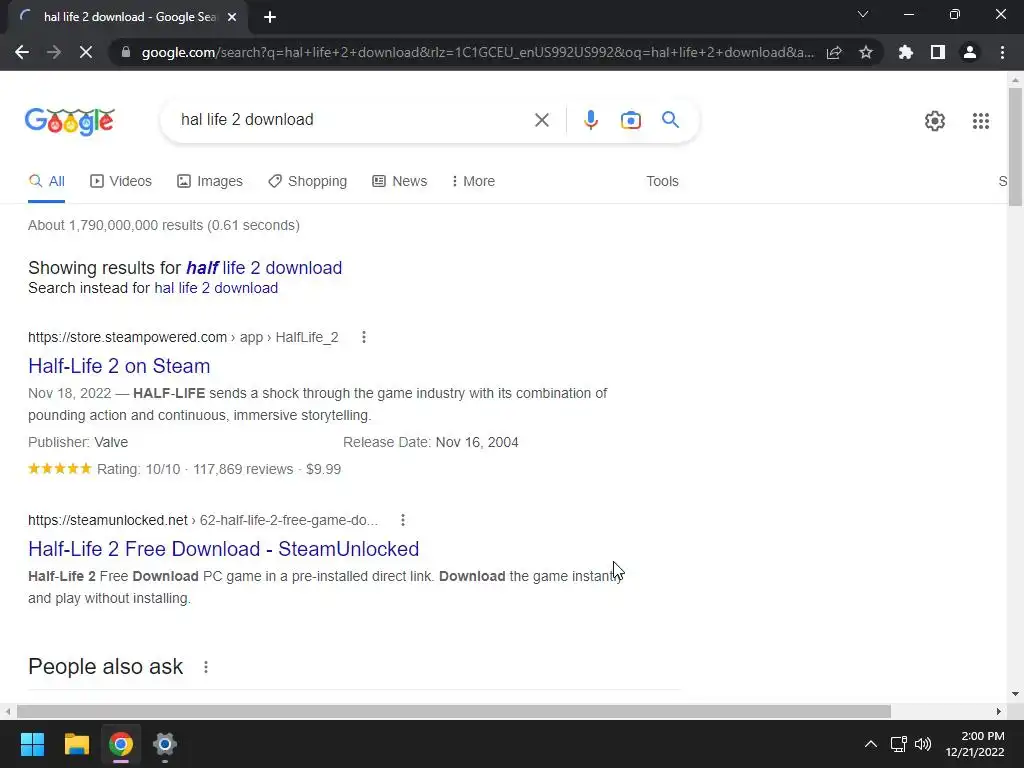The height and width of the screenshot is (768, 1024).
Task: Open the Google apps grid
Action: point(981,121)
